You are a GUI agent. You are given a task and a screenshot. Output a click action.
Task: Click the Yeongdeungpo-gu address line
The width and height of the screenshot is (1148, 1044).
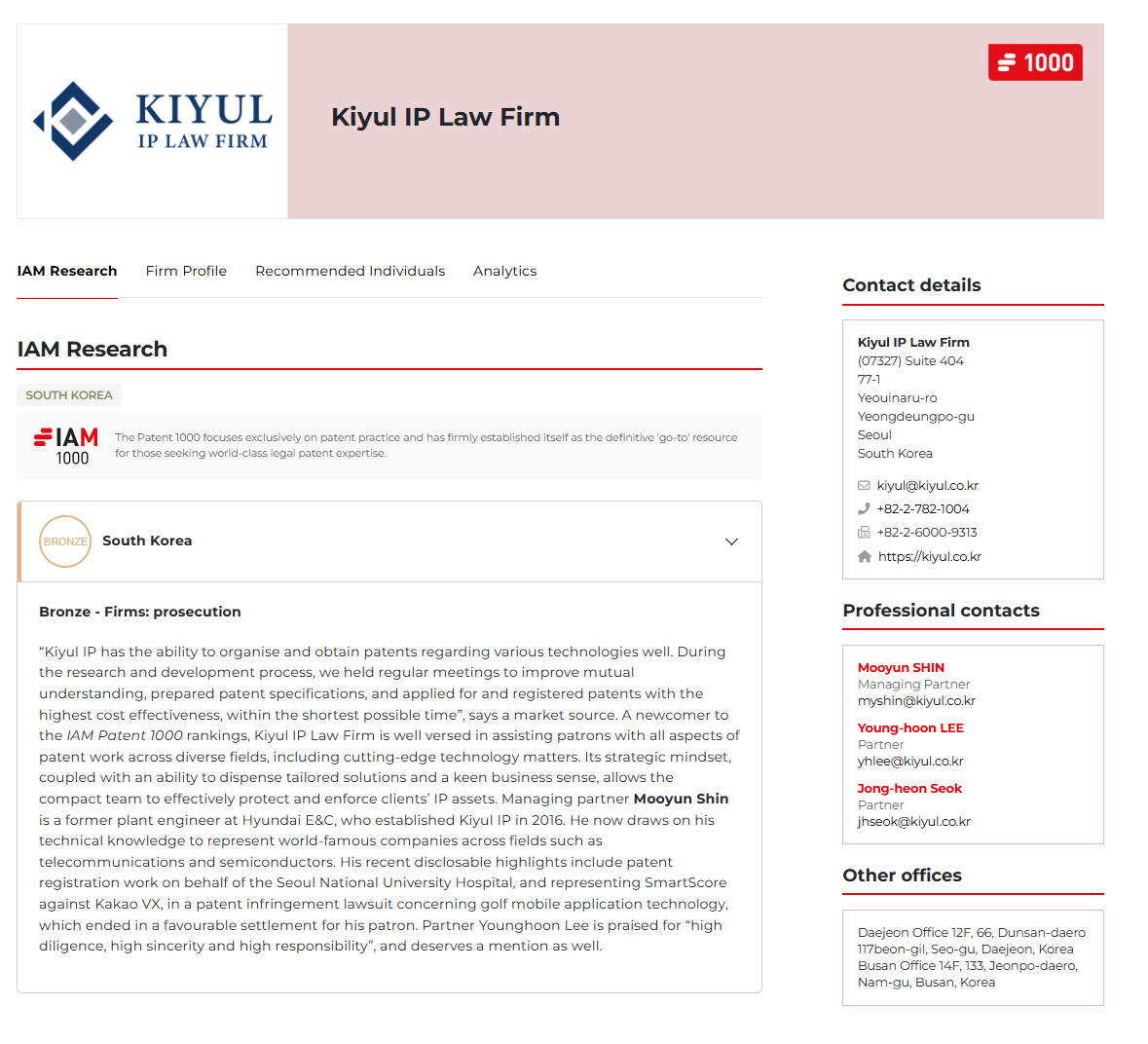[x=916, y=416]
